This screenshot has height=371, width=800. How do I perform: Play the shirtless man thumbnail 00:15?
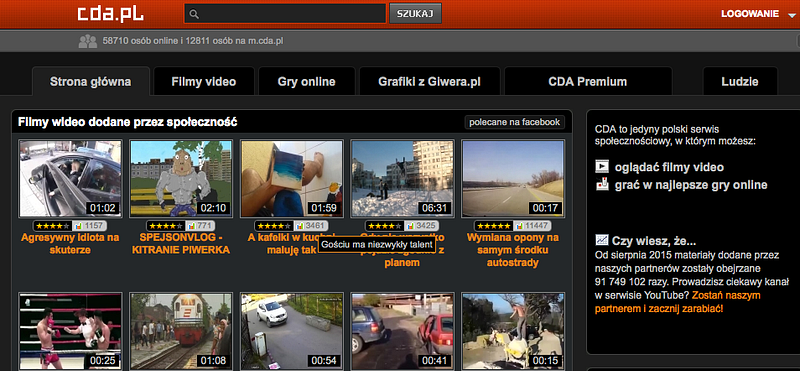click(x=513, y=331)
